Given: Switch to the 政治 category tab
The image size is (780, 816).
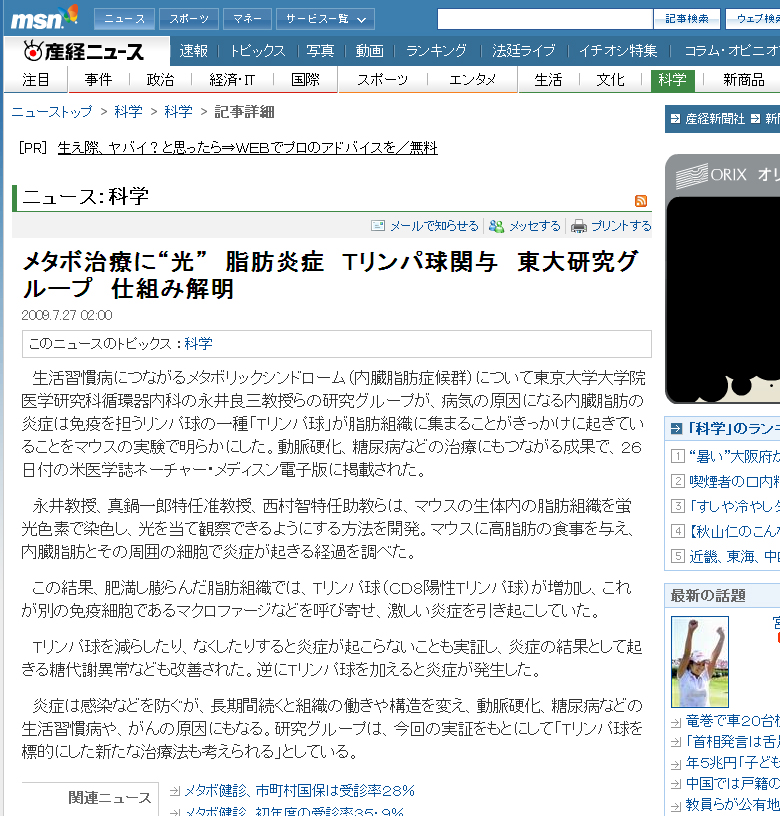Looking at the screenshot, I should point(160,80).
